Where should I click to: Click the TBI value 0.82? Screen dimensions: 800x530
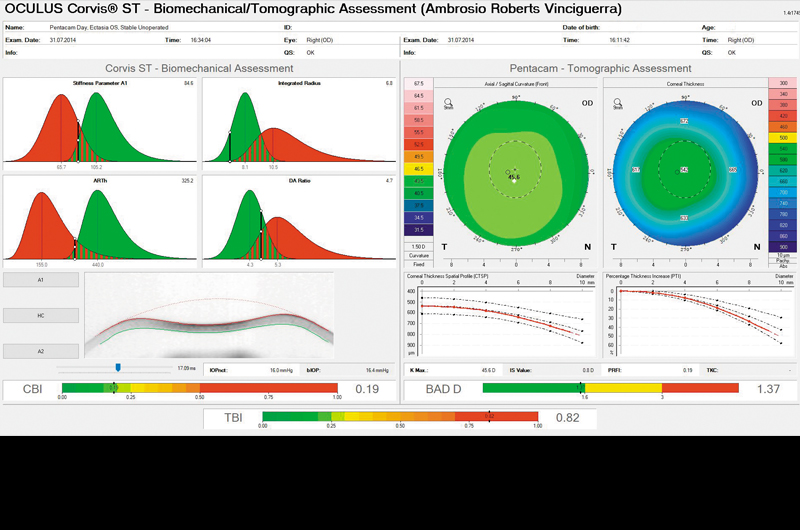(567, 417)
